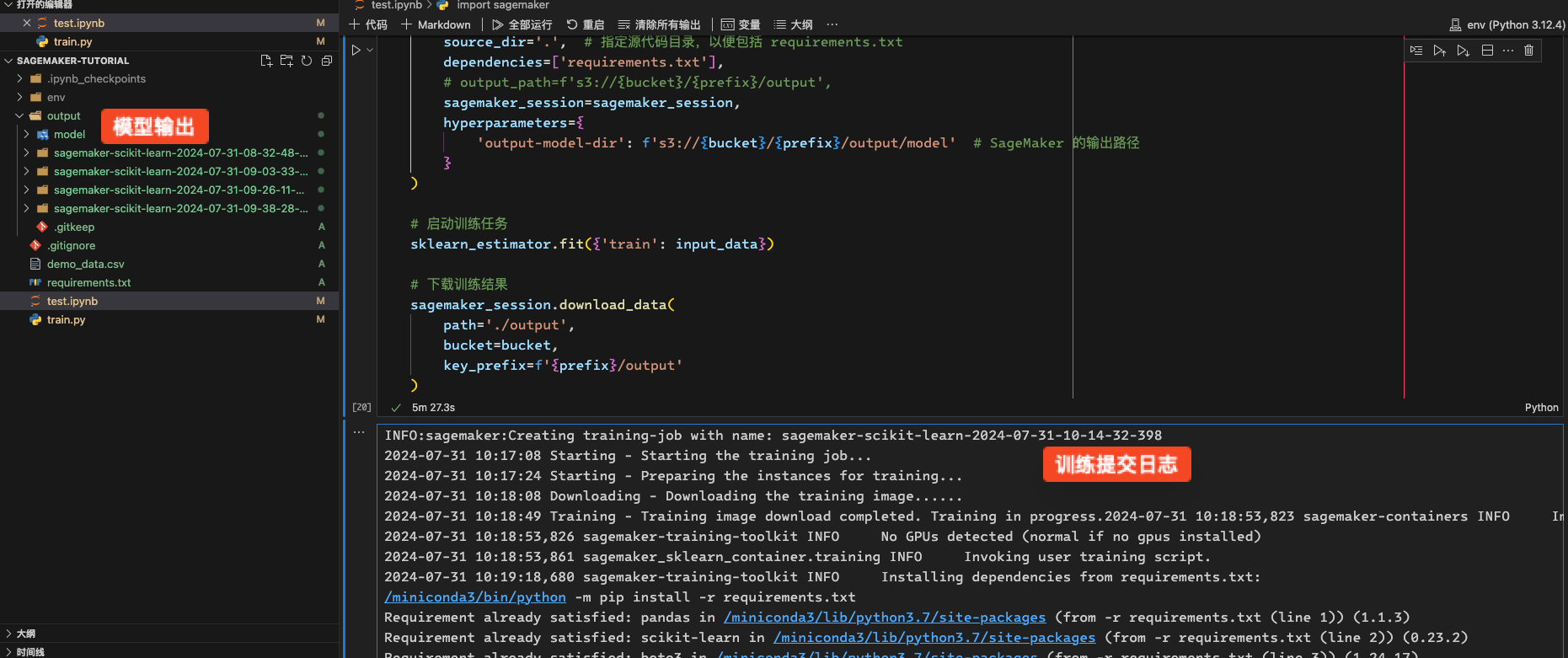Delete the cell with trash icon

tap(1529, 51)
